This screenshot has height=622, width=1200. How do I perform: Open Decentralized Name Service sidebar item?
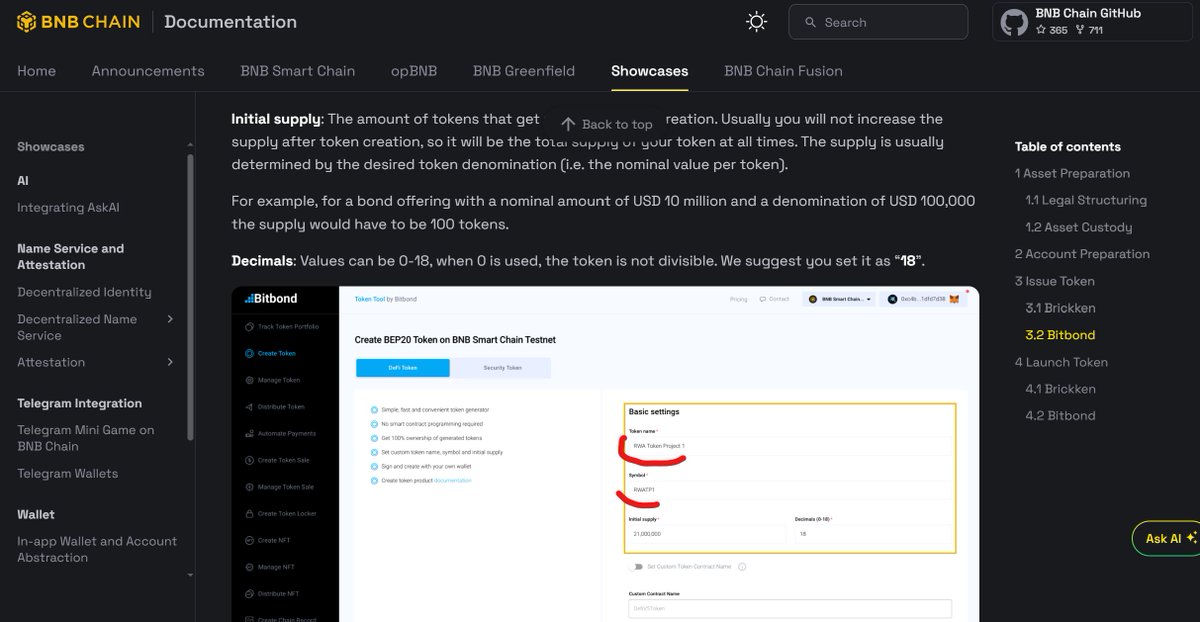pos(77,327)
